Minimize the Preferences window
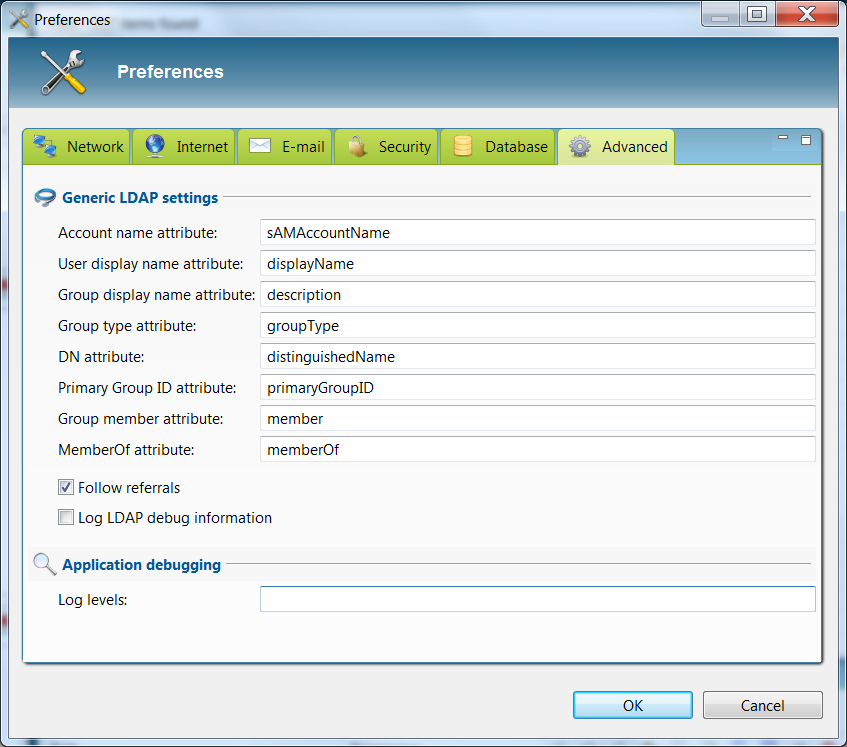This screenshot has width=847, height=747. (x=720, y=14)
